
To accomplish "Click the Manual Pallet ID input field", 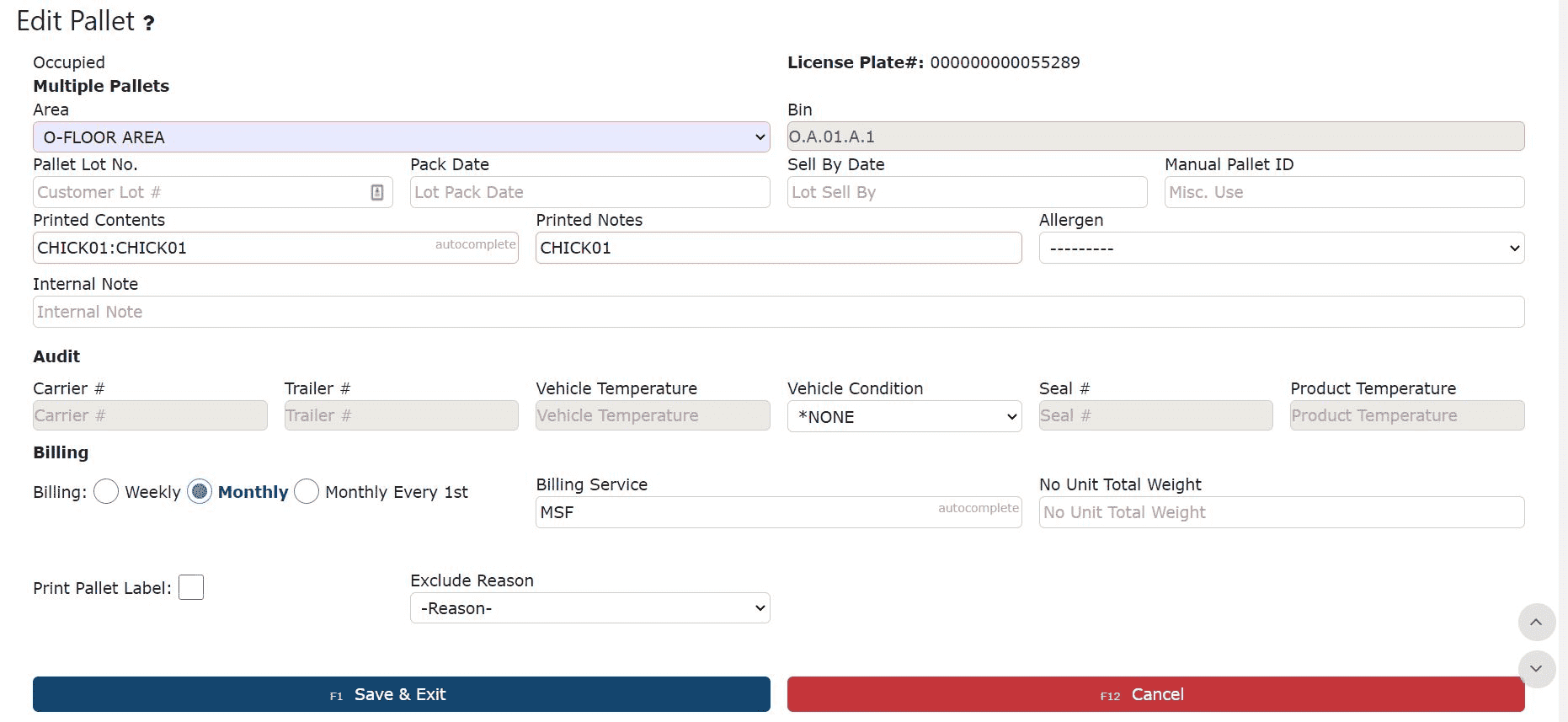I will pos(1344,192).
